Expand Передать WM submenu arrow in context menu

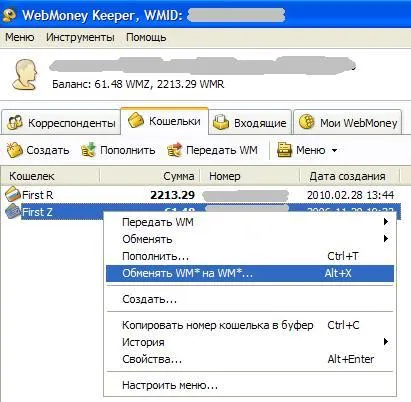tap(386, 221)
